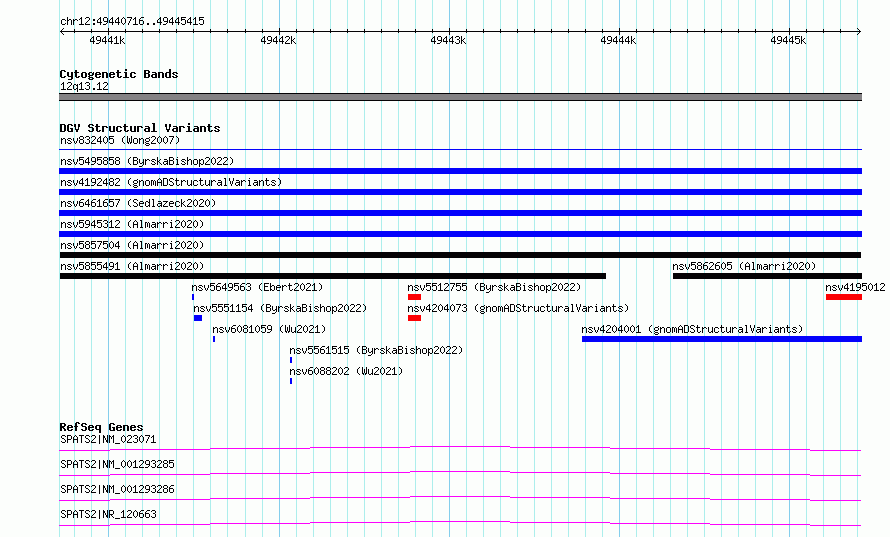Click the grey 12q13.12 cytogenetic band bar

click(460, 97)
